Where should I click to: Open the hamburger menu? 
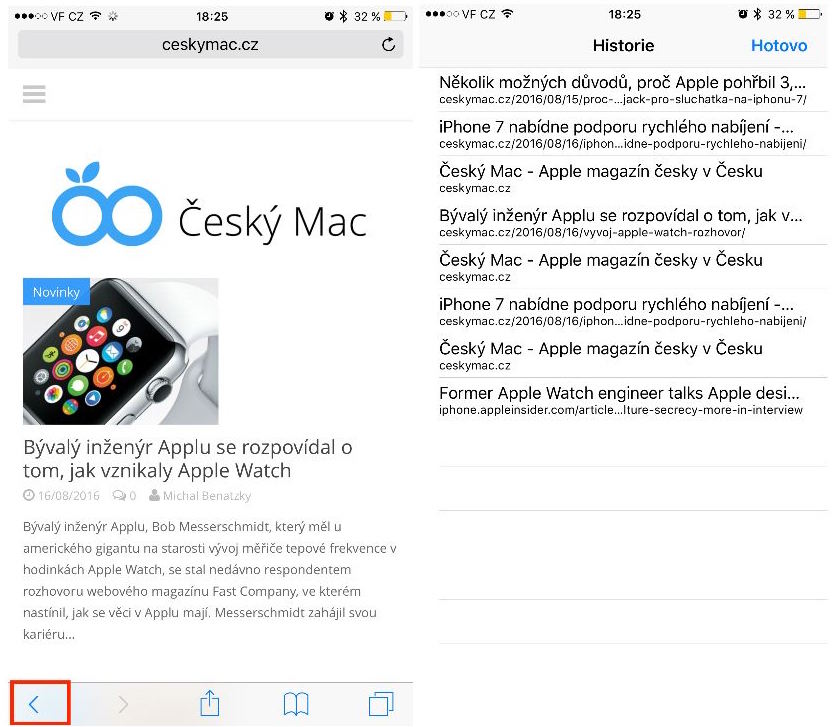[x=34, y=94]
